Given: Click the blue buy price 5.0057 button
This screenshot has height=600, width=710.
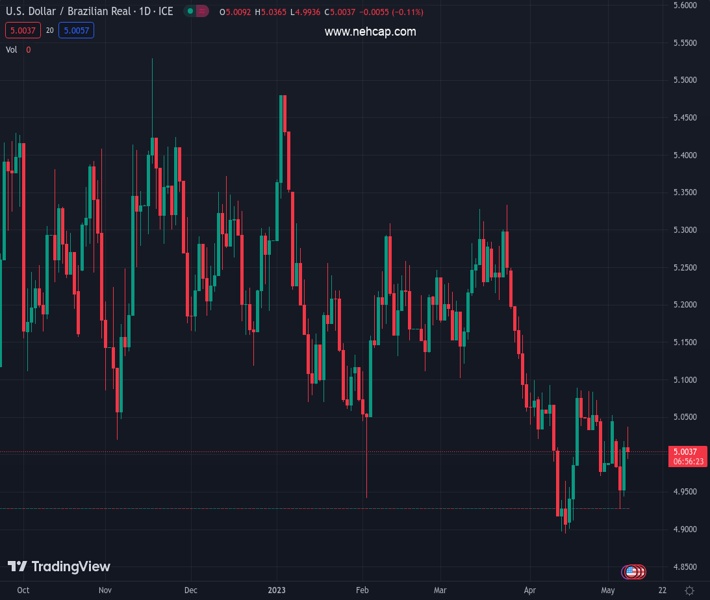Looking at the screenshot, I should point(76,30).
